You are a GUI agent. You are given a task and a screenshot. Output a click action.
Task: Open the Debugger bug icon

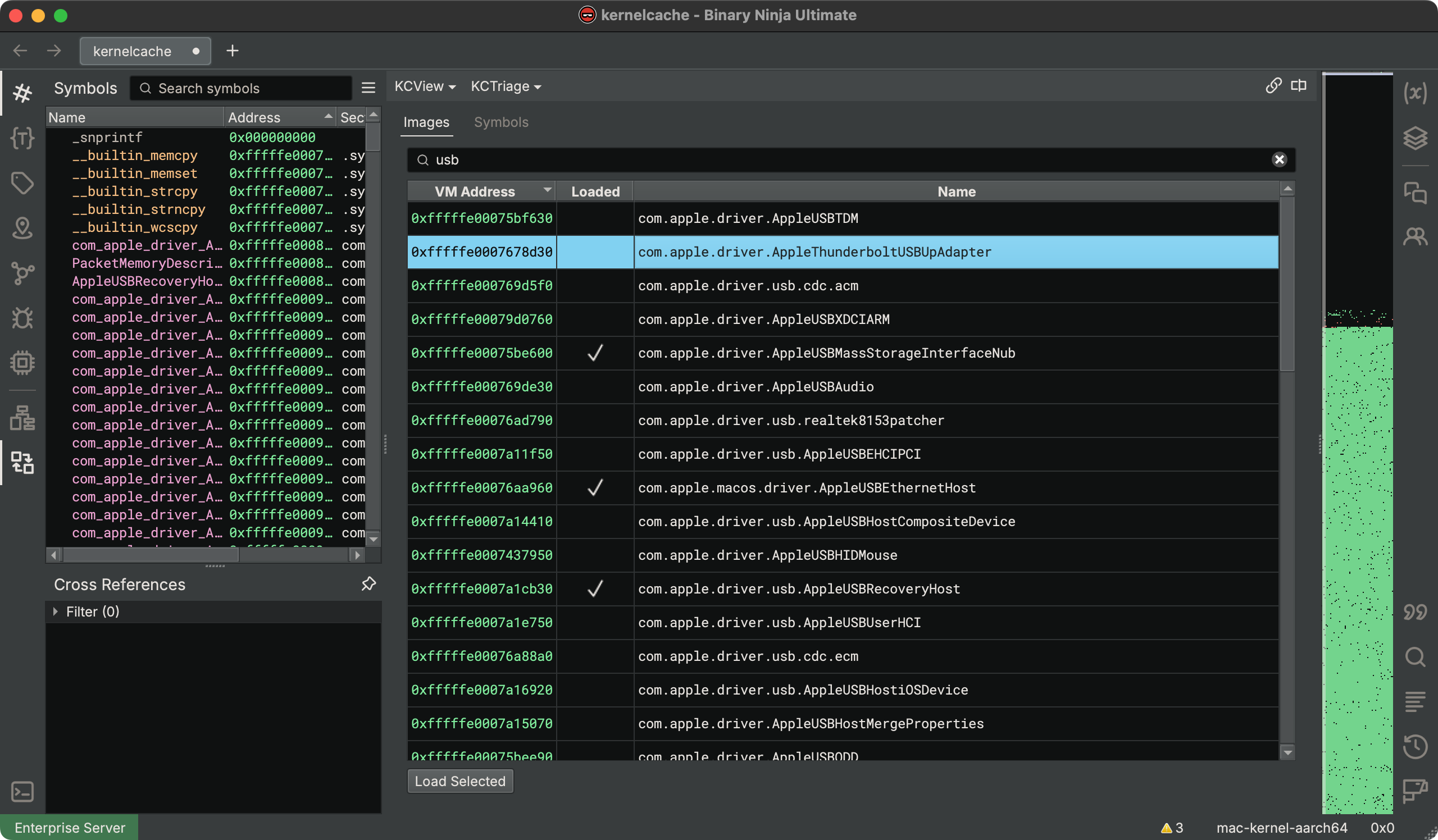[x=22, y=318]
